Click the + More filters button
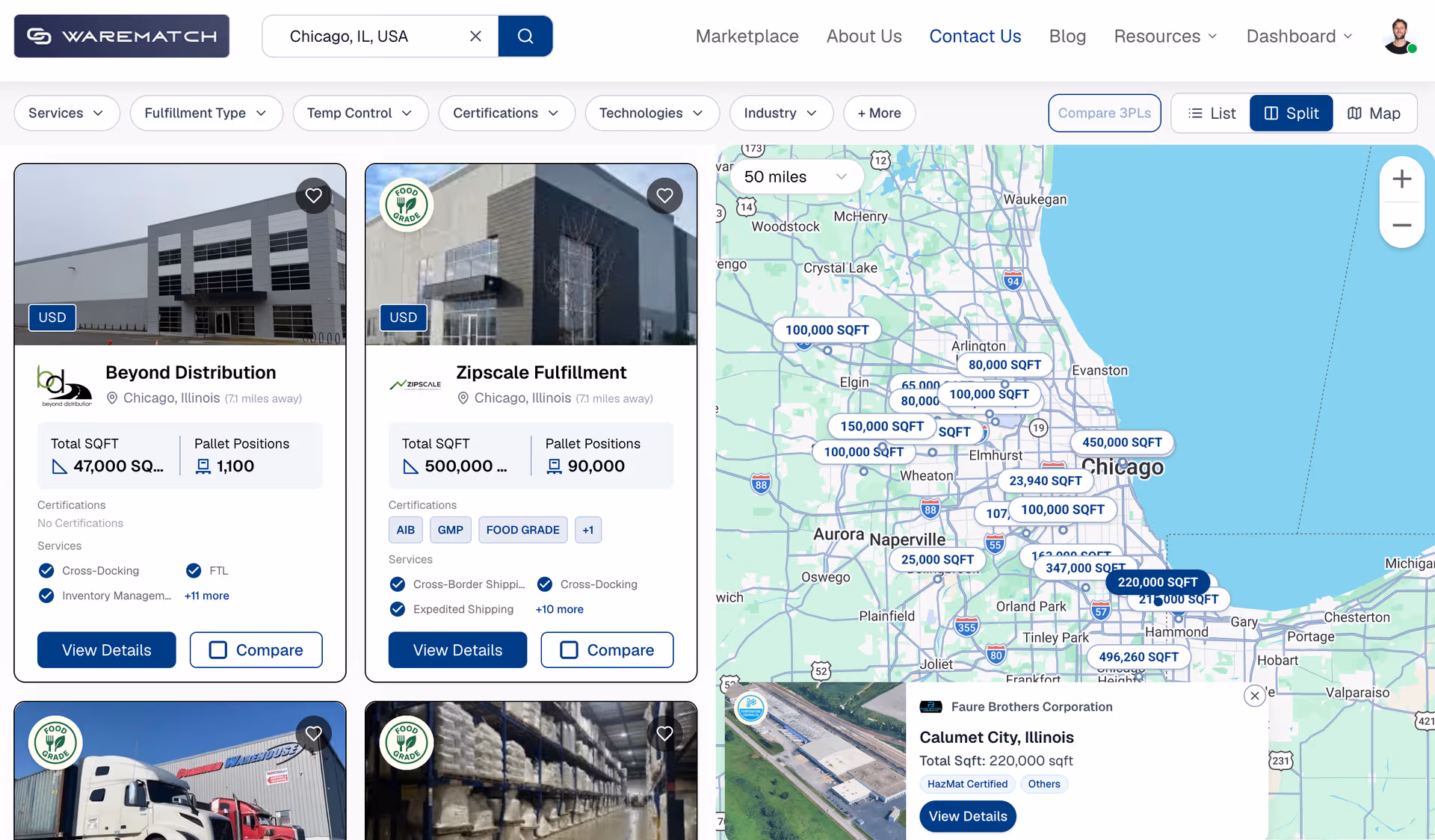Screen dimensions: 1435x840 point(879,113)
